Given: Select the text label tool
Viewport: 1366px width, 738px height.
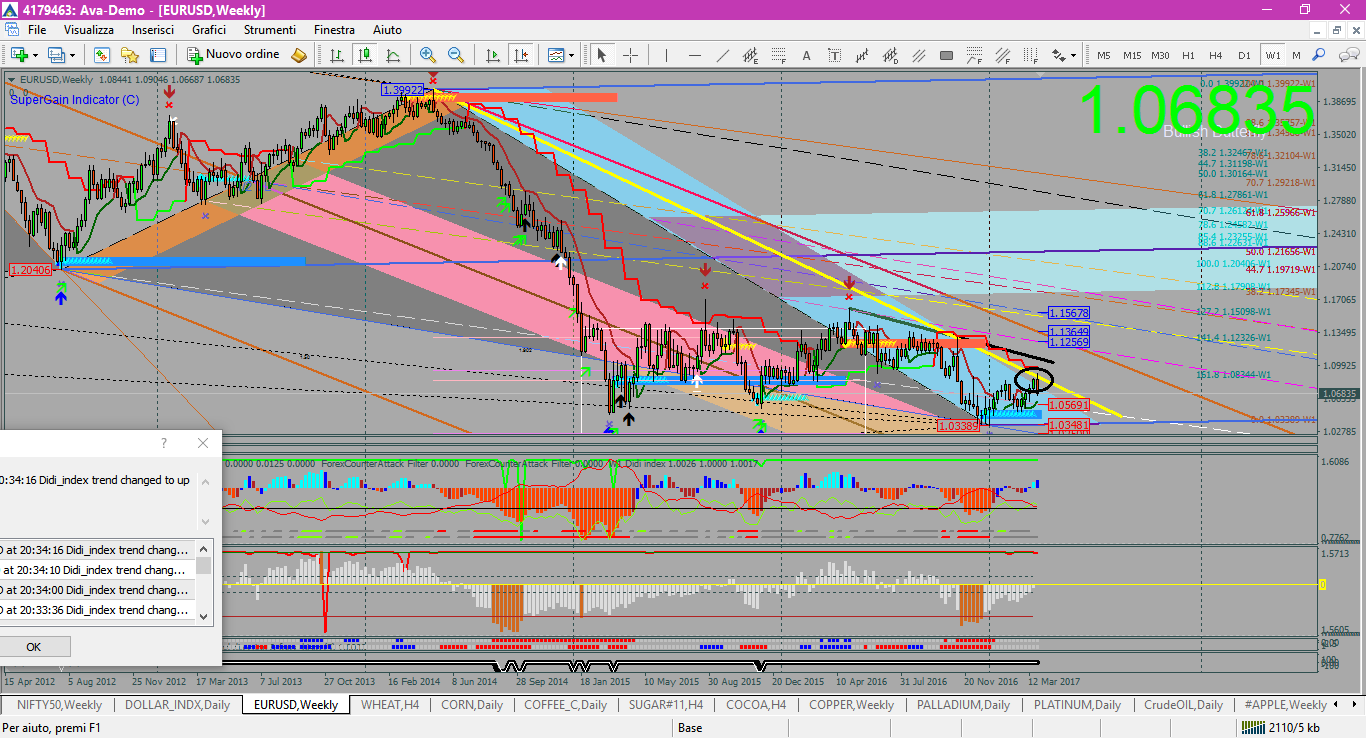Looking at the screenshot, I should click(834, 55).
